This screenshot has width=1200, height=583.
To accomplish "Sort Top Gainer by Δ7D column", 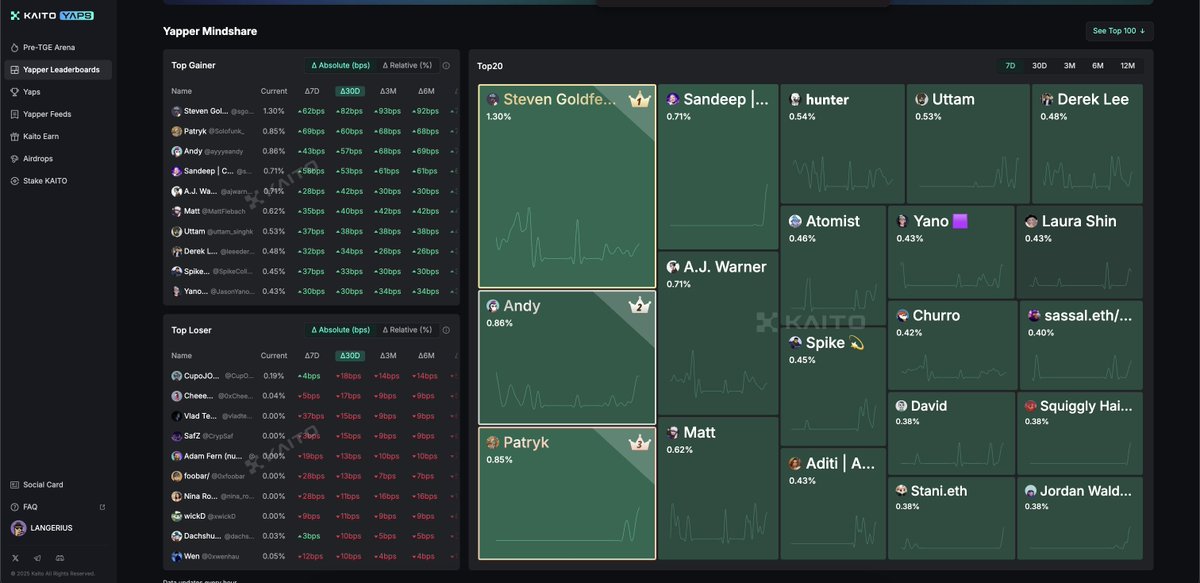I will click(x=312, y=91).
